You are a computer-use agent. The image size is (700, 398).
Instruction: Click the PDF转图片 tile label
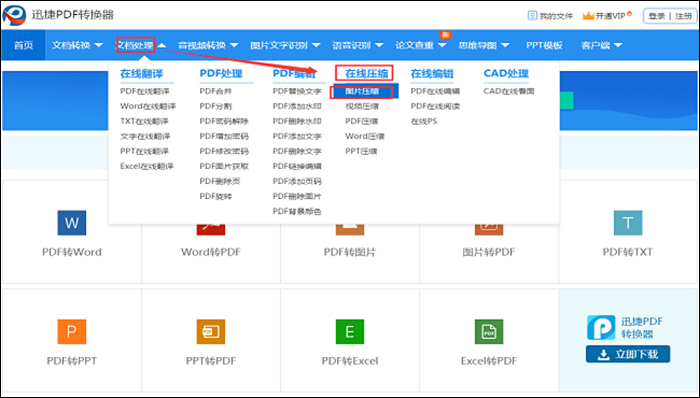coord(350,252)
